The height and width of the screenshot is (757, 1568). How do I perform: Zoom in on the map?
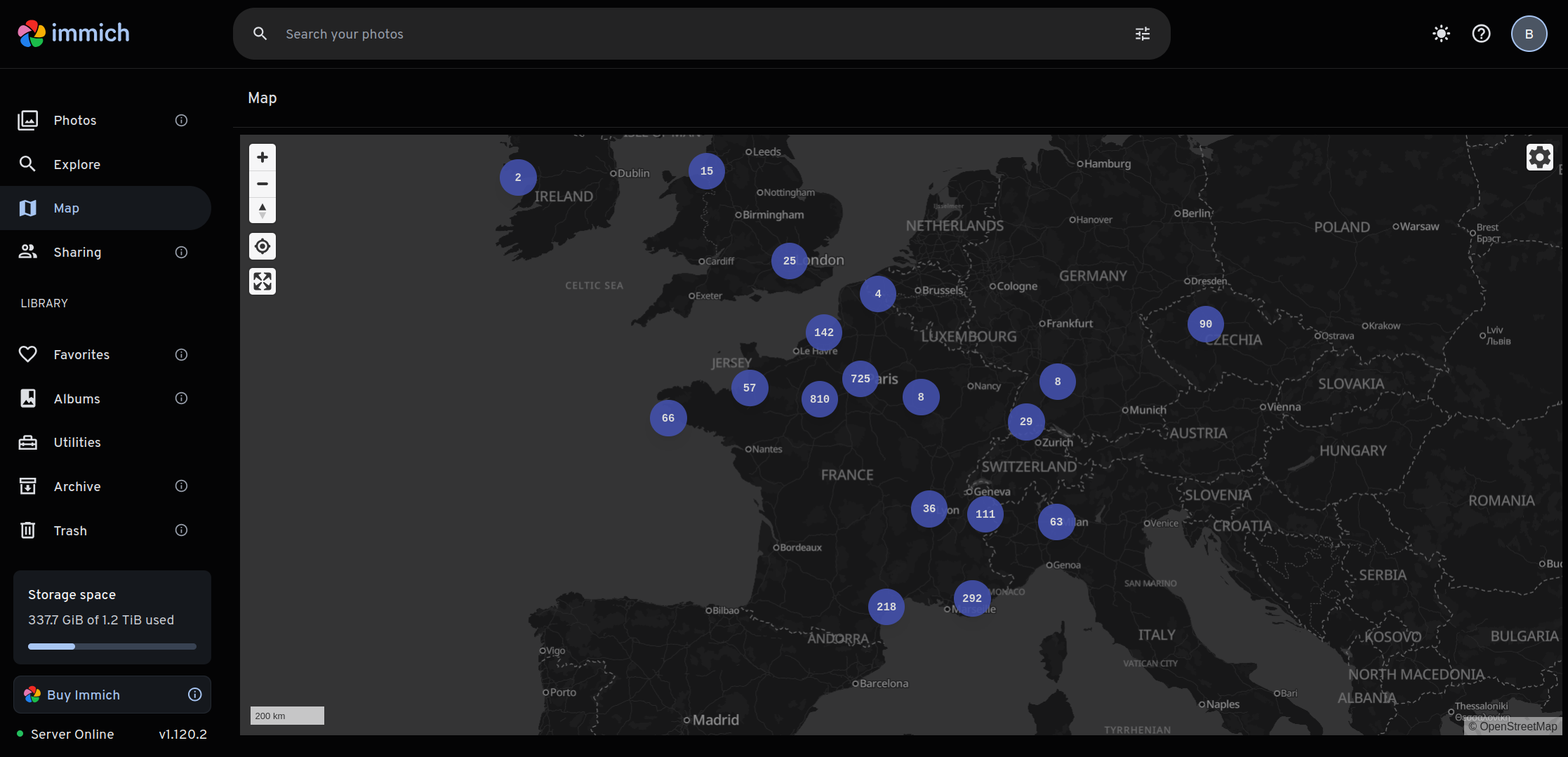click(263, 157)
